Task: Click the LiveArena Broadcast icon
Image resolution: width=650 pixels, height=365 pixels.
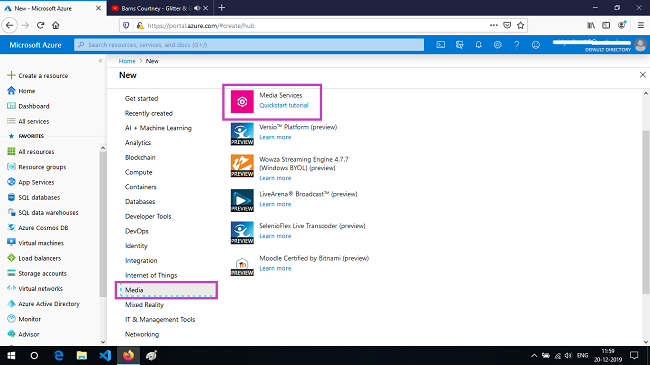Action: (x=242, y=200)
